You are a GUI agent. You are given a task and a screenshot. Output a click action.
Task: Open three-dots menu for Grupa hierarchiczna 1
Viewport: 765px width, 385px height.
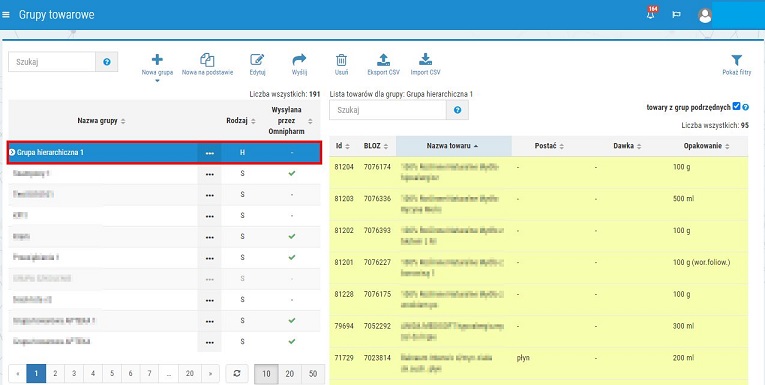point(210,153)
